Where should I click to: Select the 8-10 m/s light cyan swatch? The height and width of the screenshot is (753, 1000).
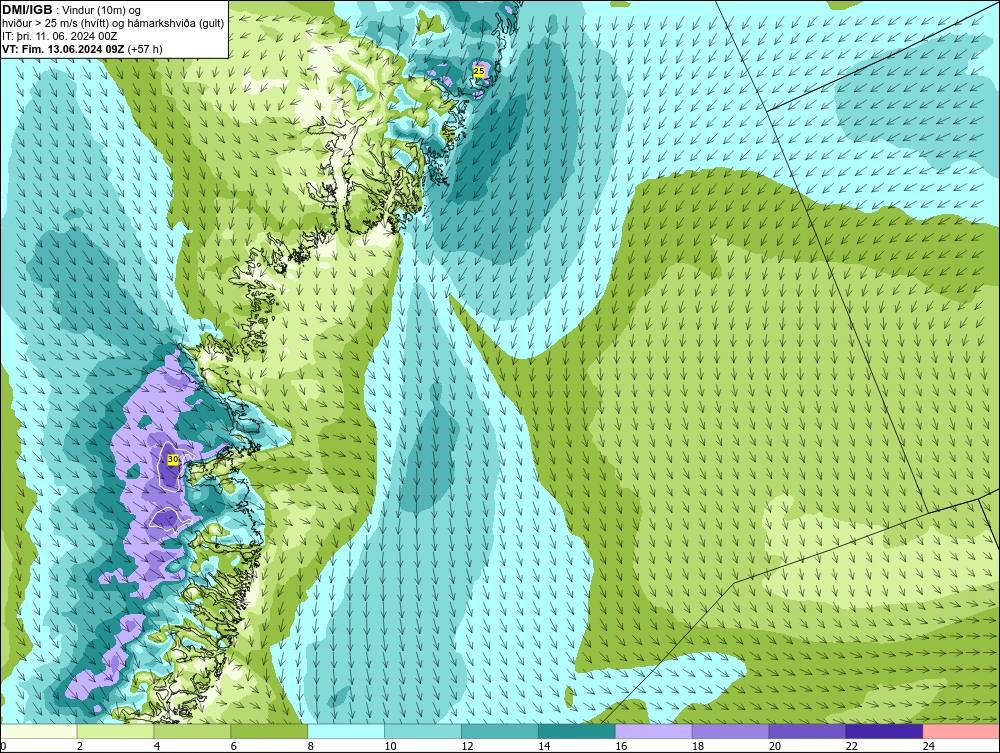point(346,731)
